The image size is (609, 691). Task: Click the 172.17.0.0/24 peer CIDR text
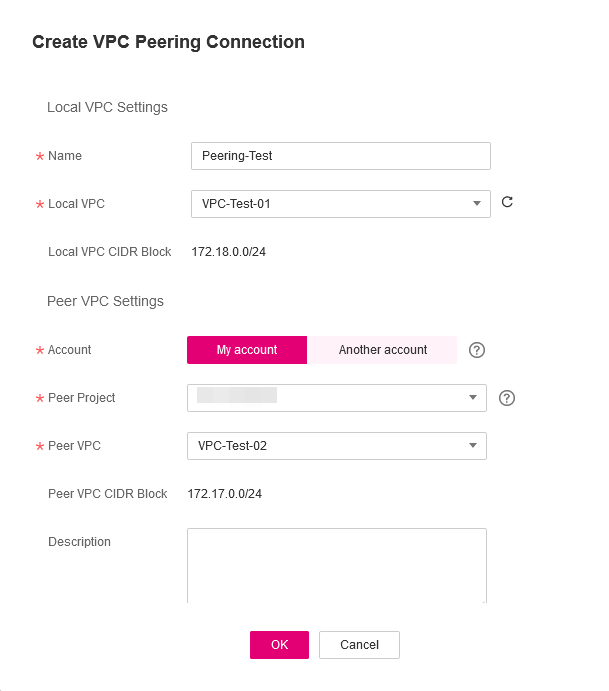coord(225,494)
